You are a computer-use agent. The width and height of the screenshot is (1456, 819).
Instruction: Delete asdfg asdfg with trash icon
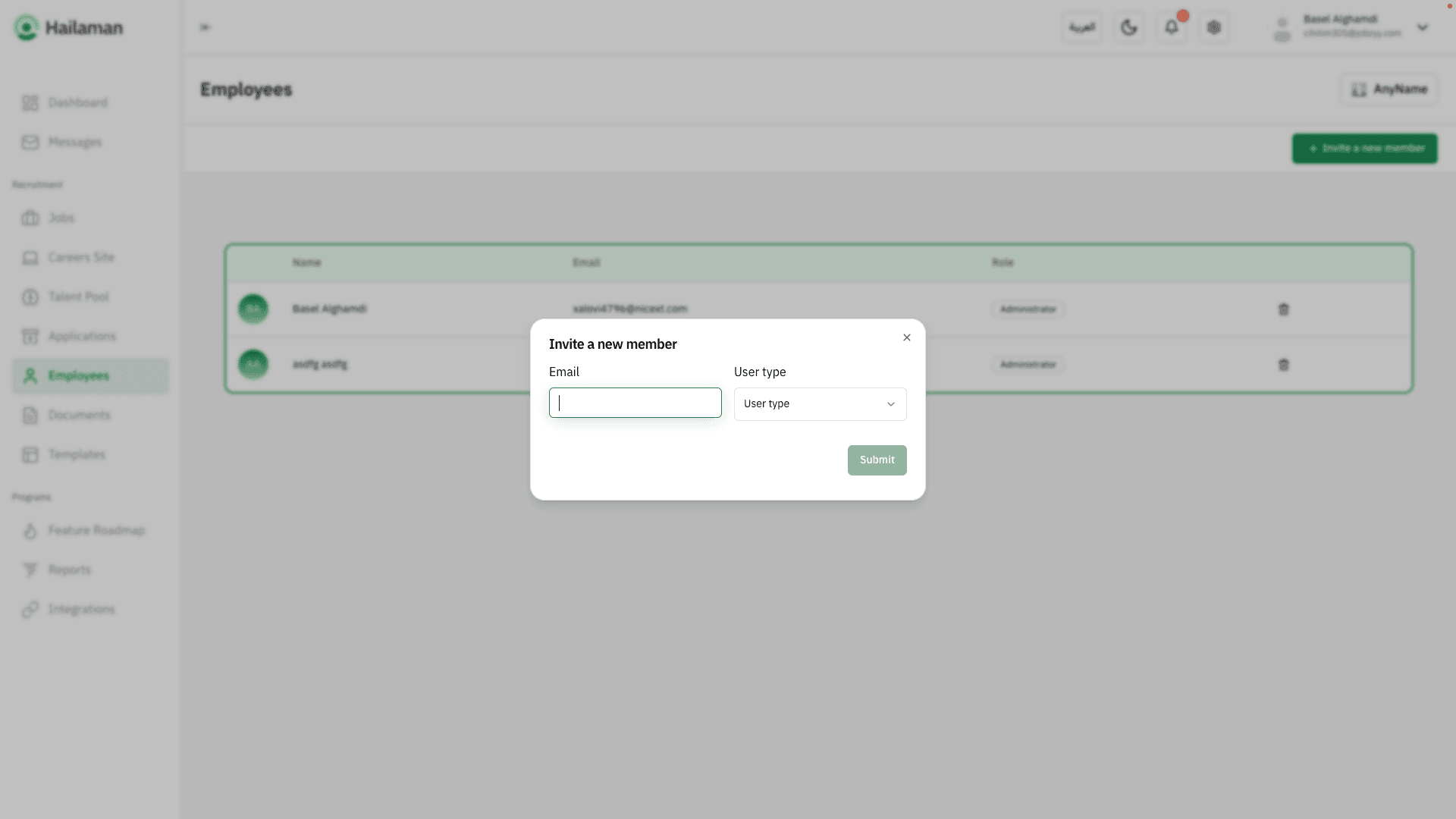(x=1283, y=365)
